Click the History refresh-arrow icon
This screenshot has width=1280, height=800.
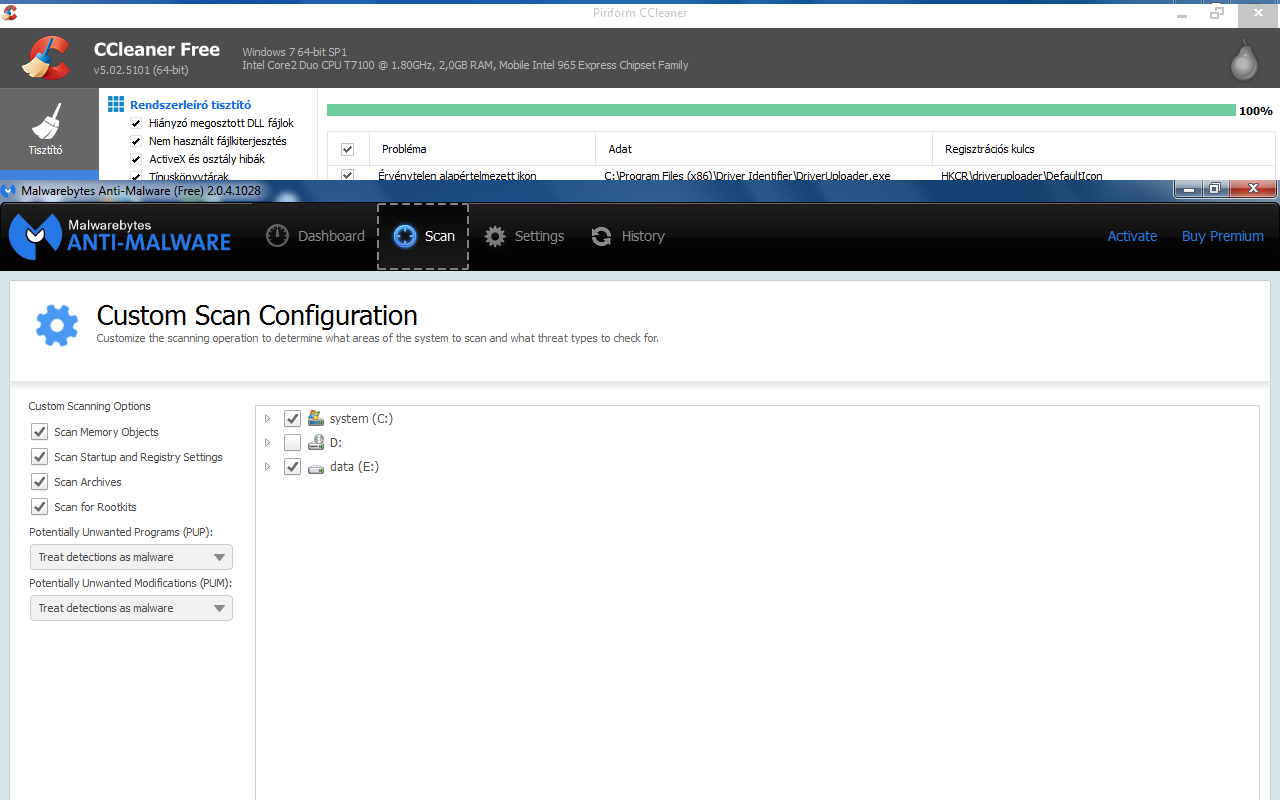point(601,236)
